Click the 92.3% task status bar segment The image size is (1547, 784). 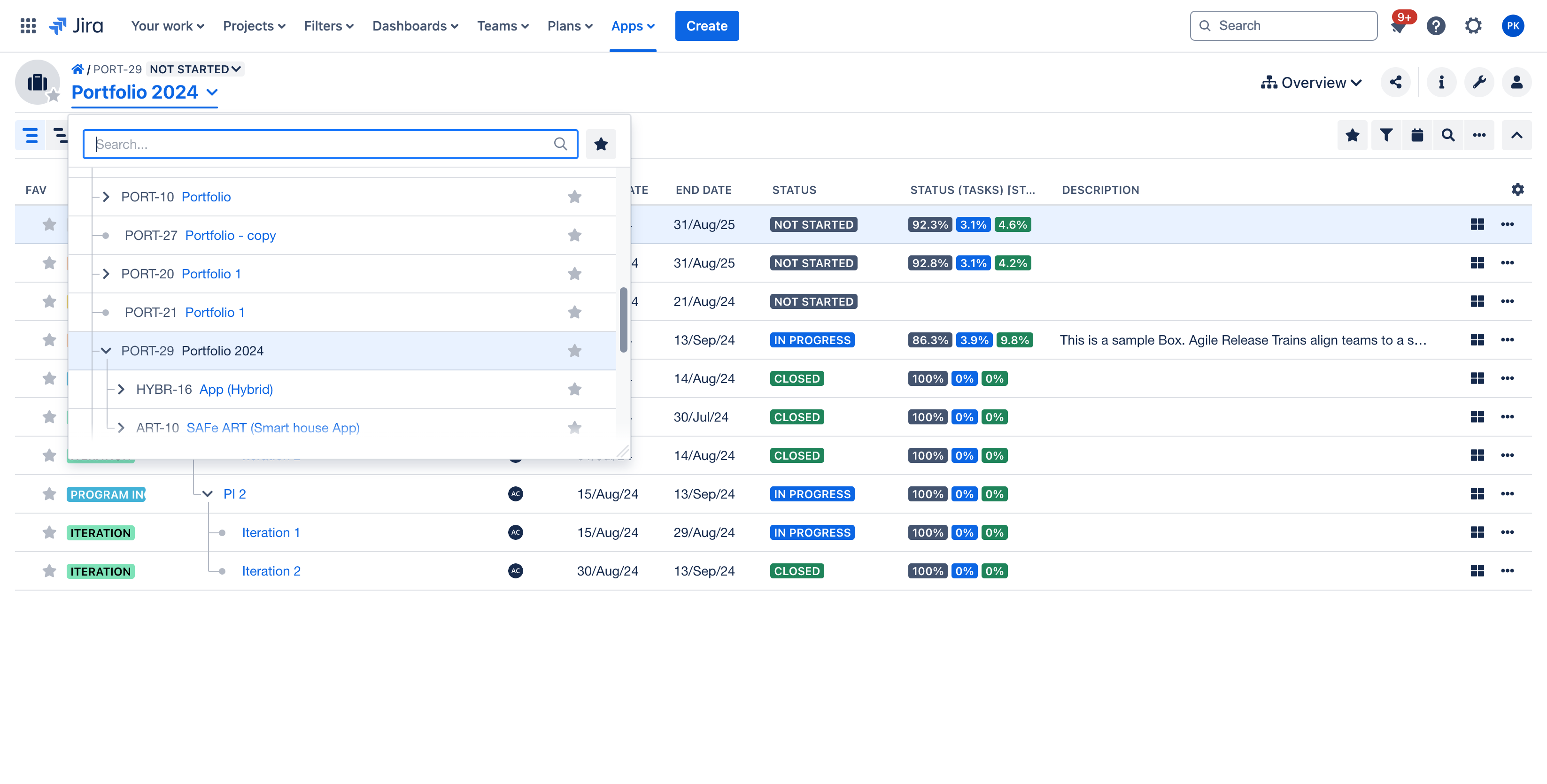tap(930, 224)
